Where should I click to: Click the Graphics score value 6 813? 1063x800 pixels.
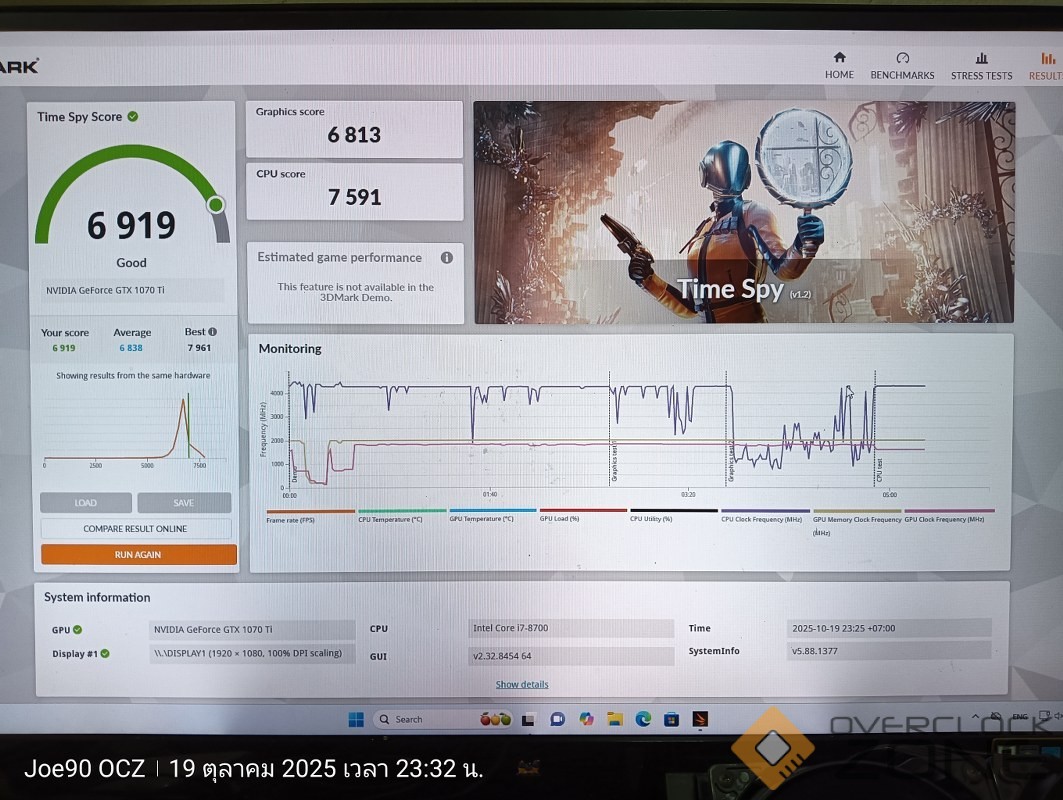point(354,135)
